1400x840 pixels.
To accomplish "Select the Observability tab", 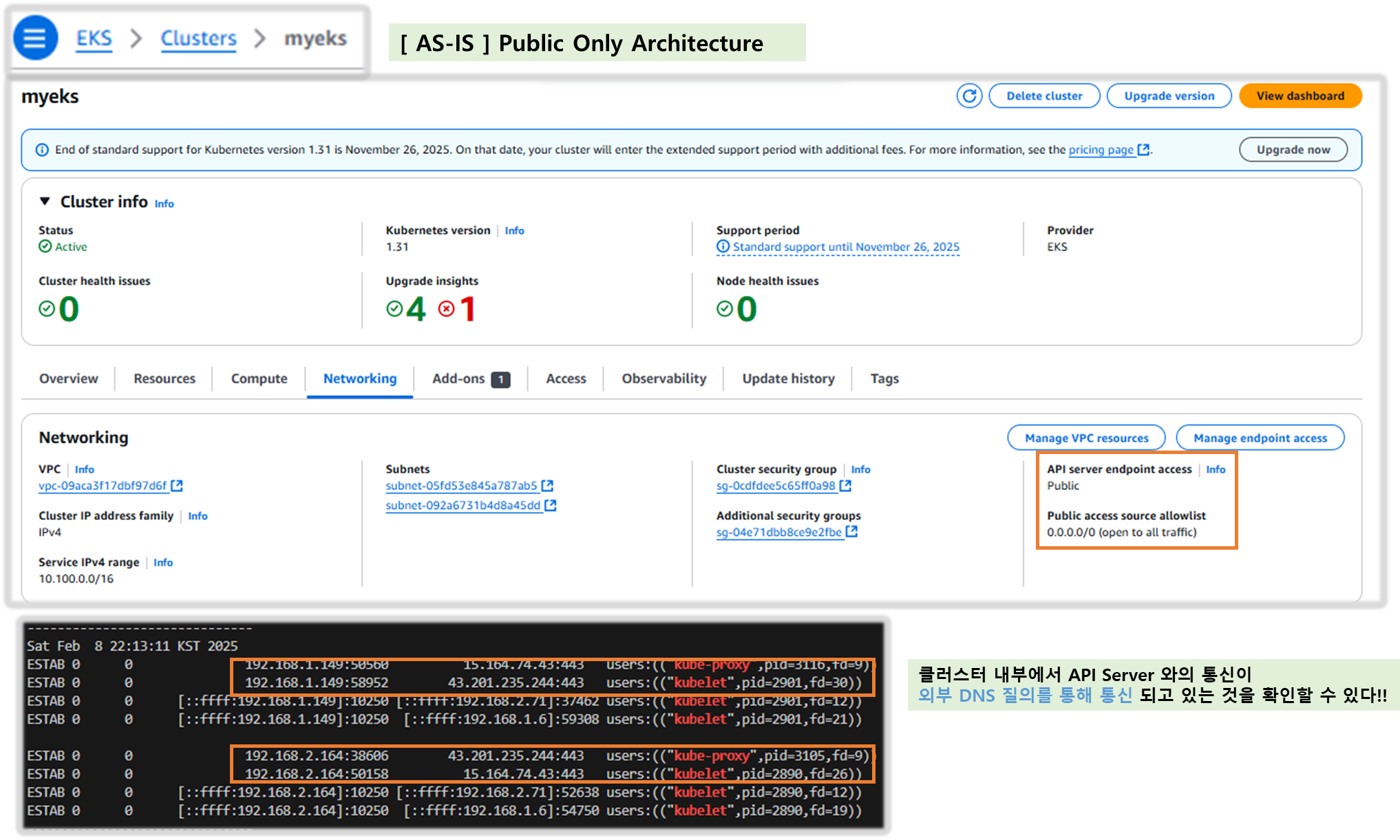I will click(x=664, y=378).
